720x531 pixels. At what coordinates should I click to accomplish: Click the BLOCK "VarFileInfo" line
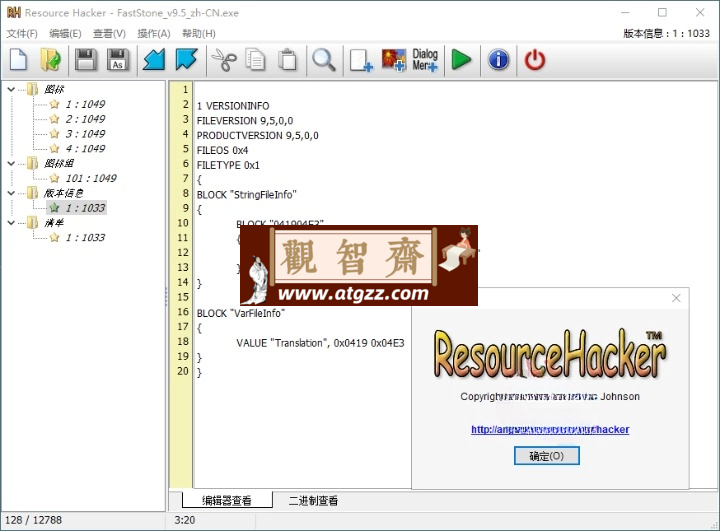pos(241,313)
